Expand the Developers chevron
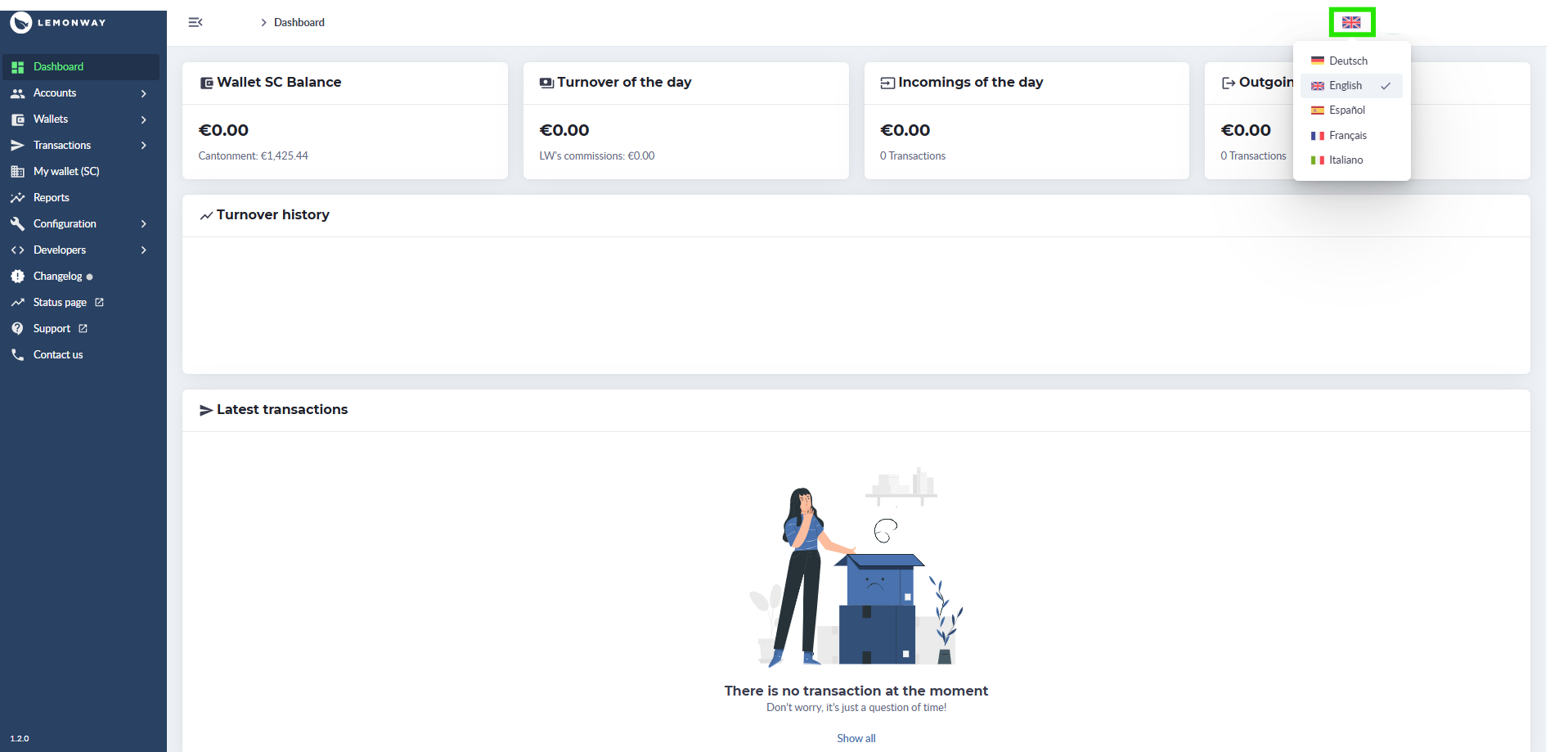 143,250
